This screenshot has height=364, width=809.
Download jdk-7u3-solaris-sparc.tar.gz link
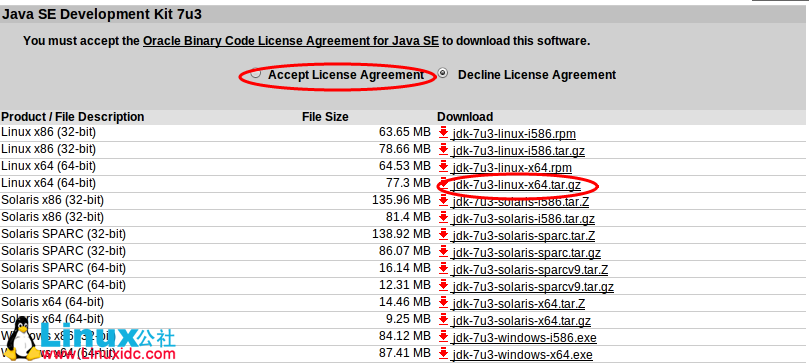coord(527,253)
